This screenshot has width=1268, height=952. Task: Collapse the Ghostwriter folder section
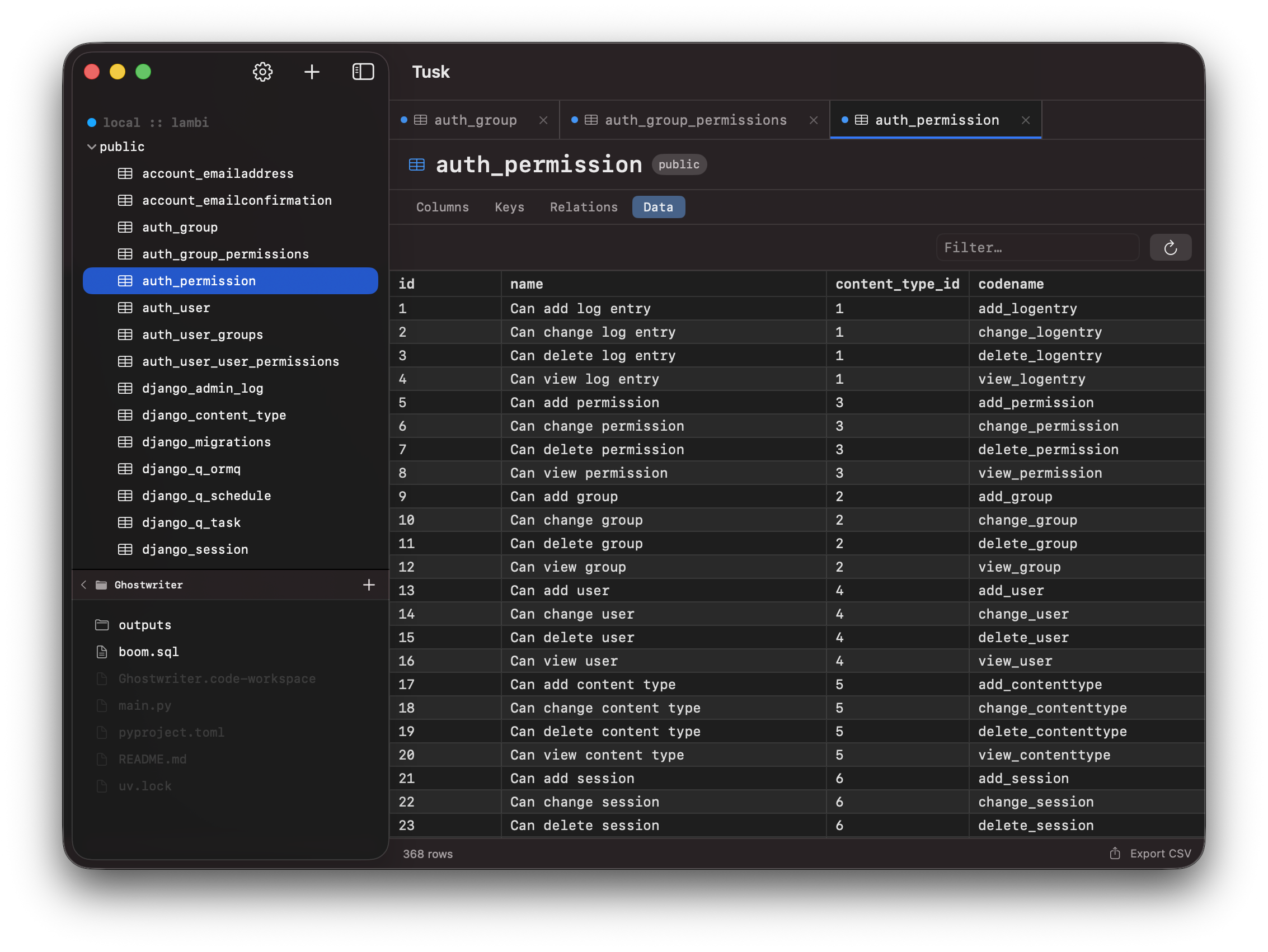pyautogui.click(x=84, y=585)
